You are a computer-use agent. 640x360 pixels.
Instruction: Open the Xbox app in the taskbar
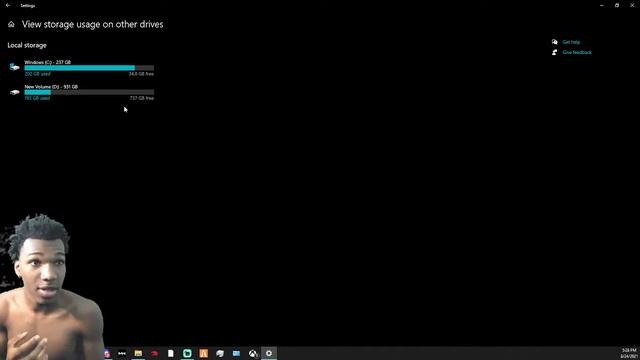pos(253,353)
